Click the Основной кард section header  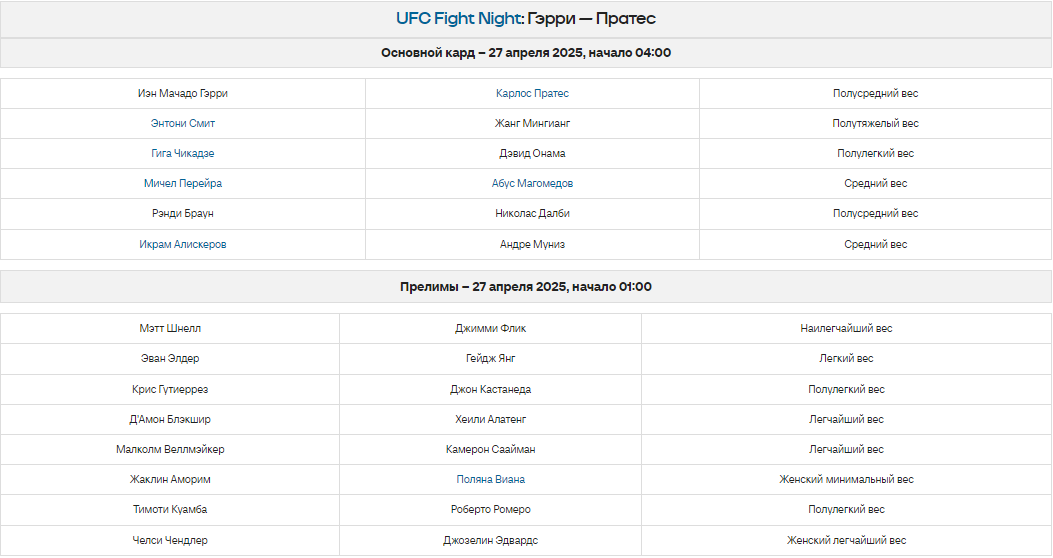click(x=526, y=53)
